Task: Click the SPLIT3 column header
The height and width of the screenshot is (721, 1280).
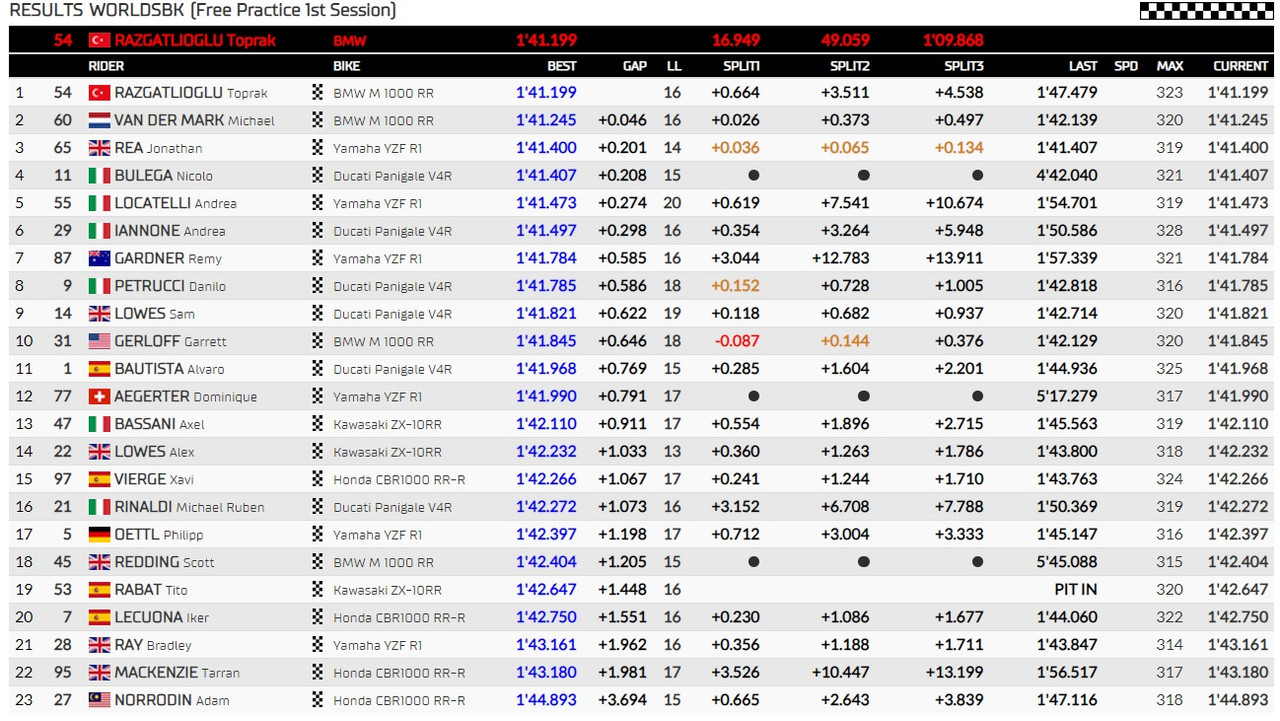Action: tap(964, 66)
